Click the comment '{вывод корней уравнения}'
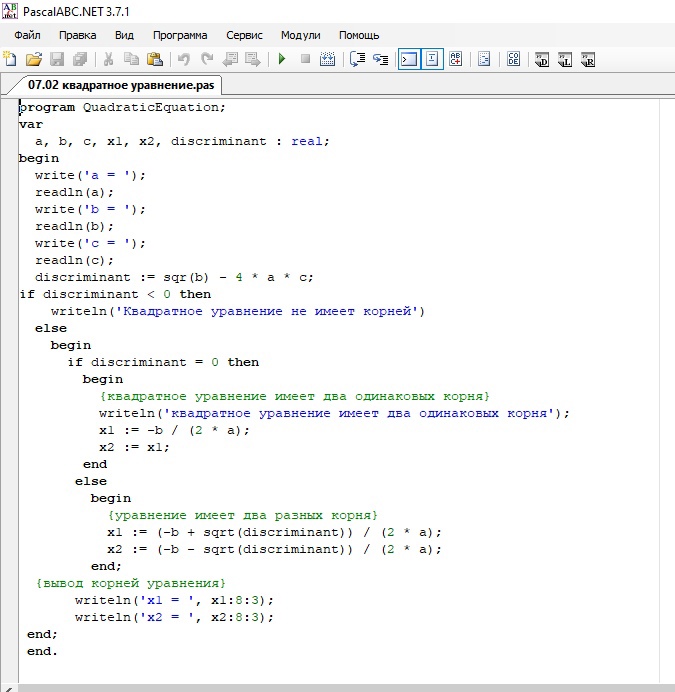Viewport: 675px width, 692px height. point(130,583)
